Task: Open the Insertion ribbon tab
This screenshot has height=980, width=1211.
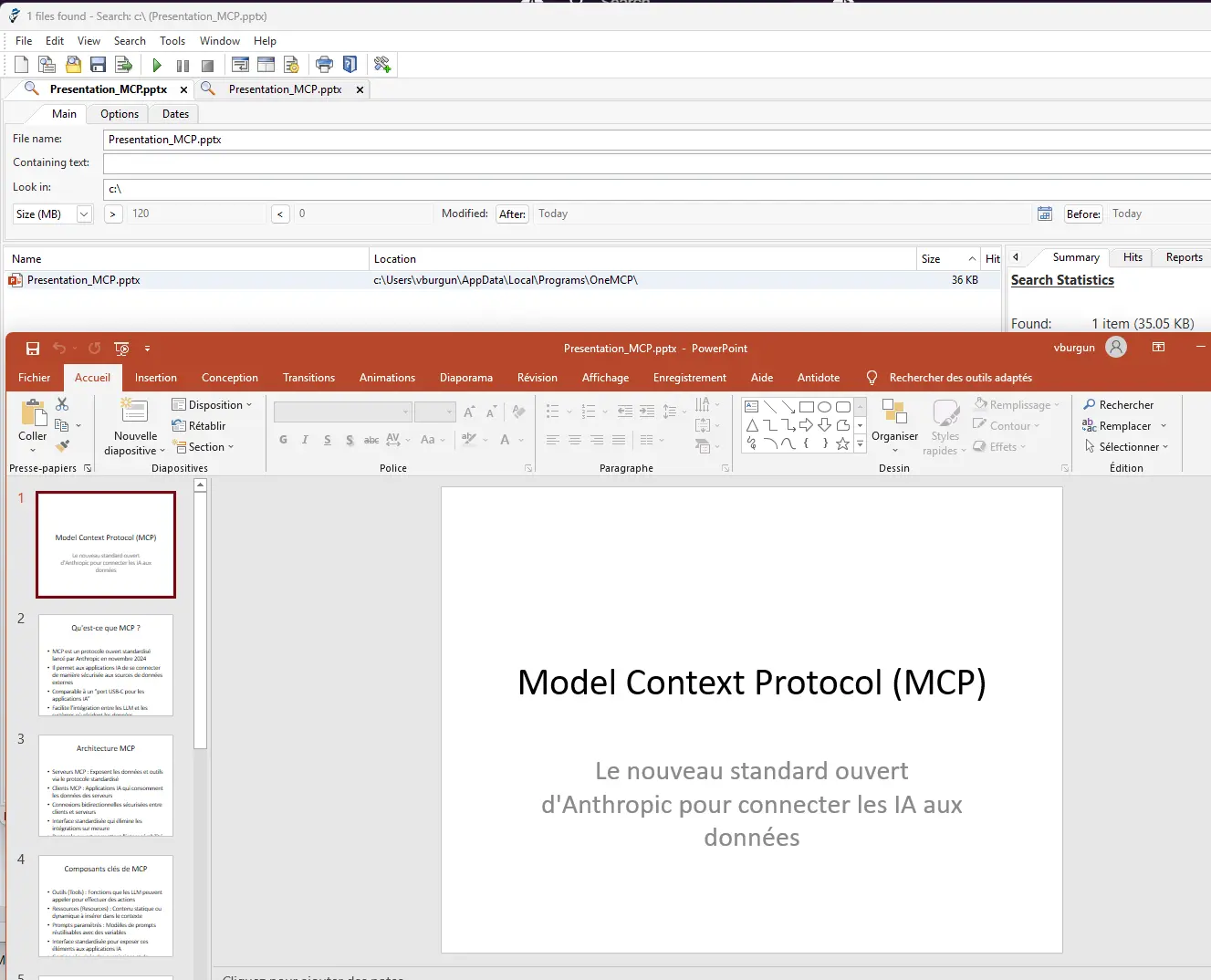Action: [156, 378]
